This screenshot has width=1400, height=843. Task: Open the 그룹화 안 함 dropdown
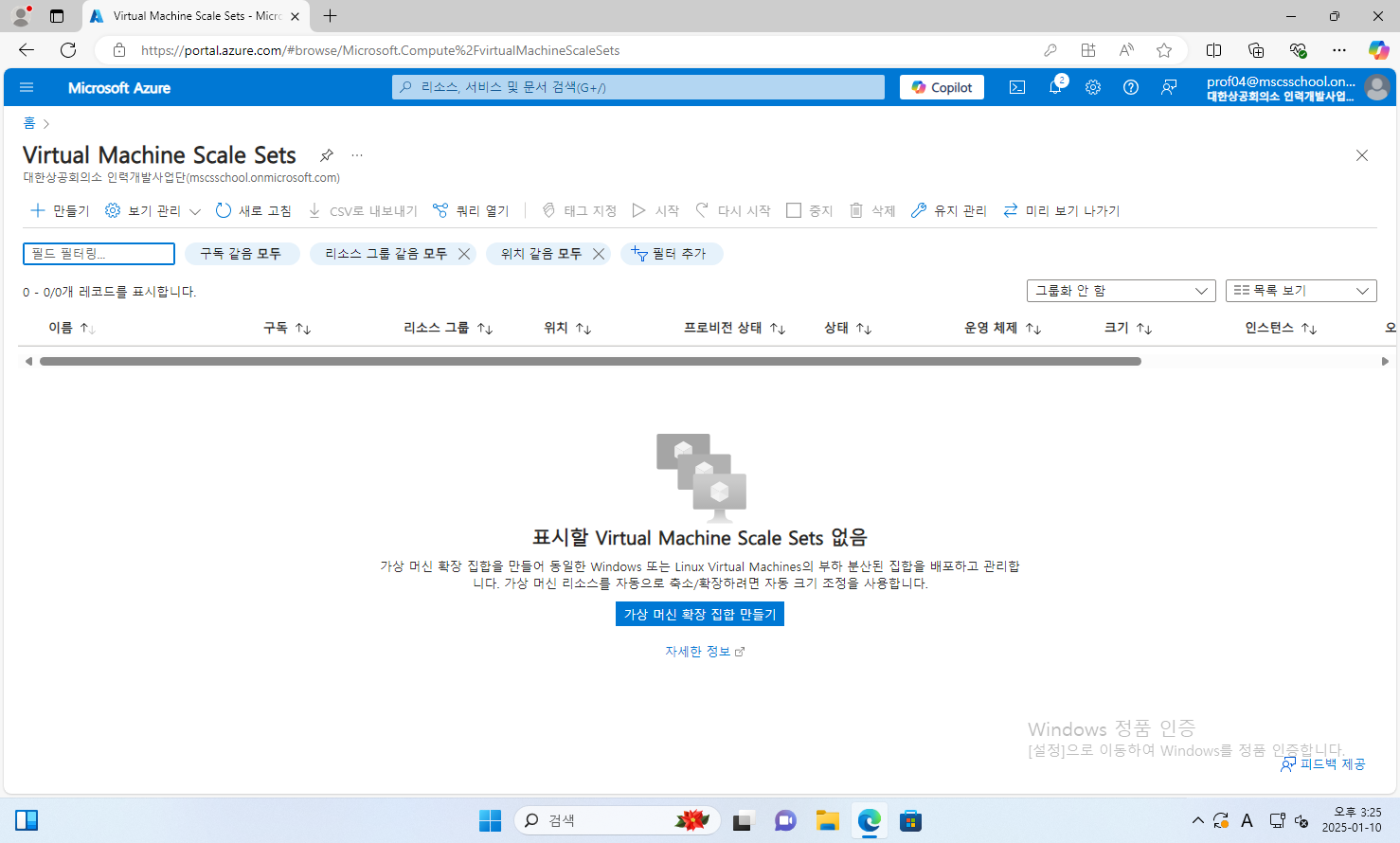click(1122, 291)
